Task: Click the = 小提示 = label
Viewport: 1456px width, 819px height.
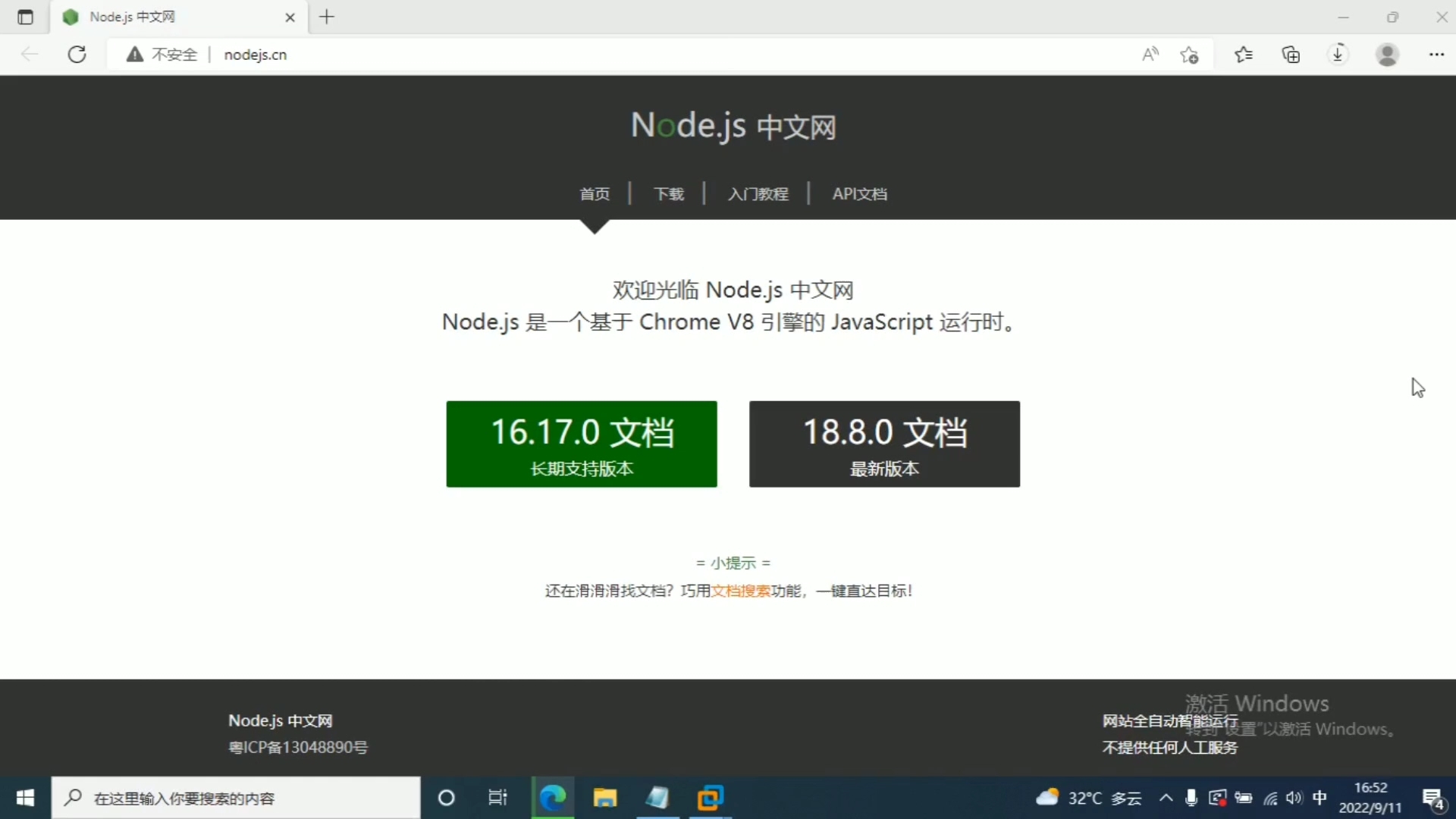Action: point(733,563)
